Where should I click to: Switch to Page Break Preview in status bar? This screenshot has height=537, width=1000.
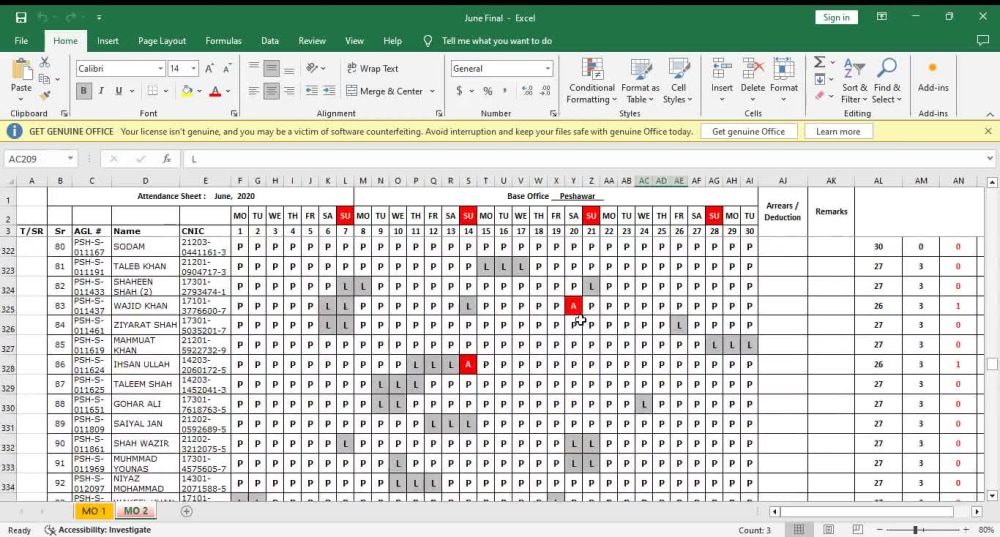click(857, 530)
